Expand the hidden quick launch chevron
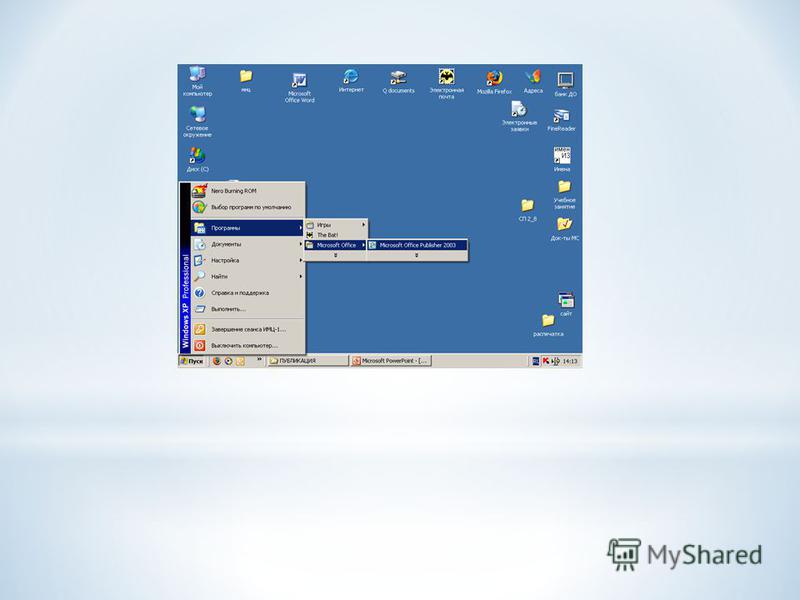The height and width of the screenshot is (600, 800). pyautogui.click(x=259, y=359)
